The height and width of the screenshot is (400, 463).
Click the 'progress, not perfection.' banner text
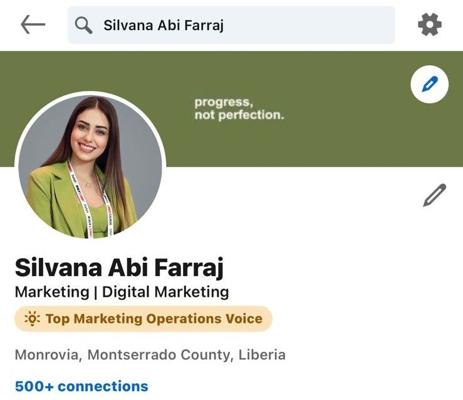(x=239, y=108)
